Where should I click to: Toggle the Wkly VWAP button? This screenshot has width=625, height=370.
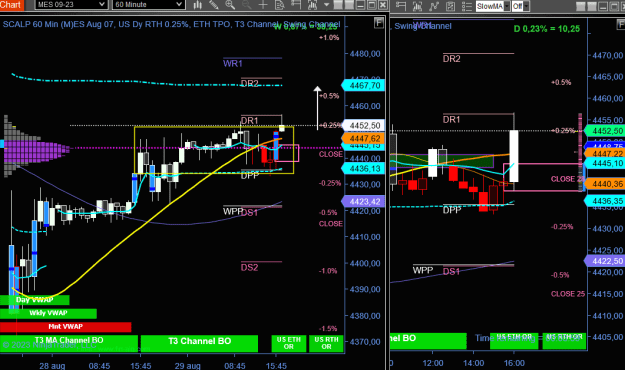tap(48, 313)
